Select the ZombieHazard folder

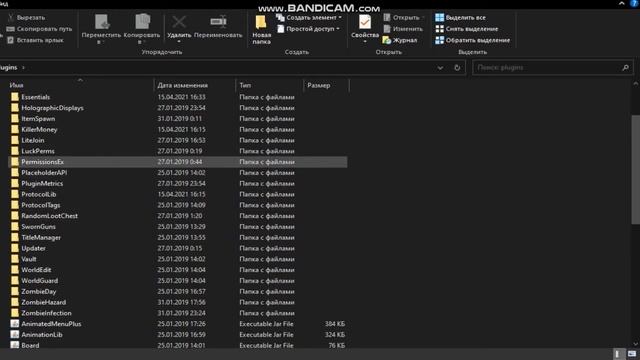click(178, 302)
